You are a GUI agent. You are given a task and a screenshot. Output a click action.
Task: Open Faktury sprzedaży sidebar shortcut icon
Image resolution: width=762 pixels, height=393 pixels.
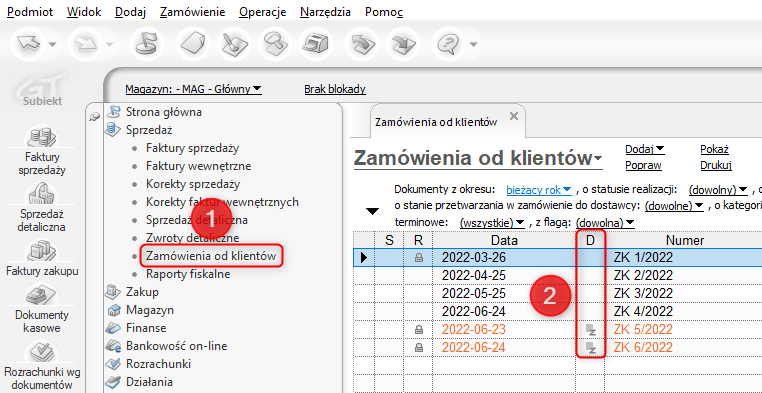pyautogui.click(x=42, y=137)
